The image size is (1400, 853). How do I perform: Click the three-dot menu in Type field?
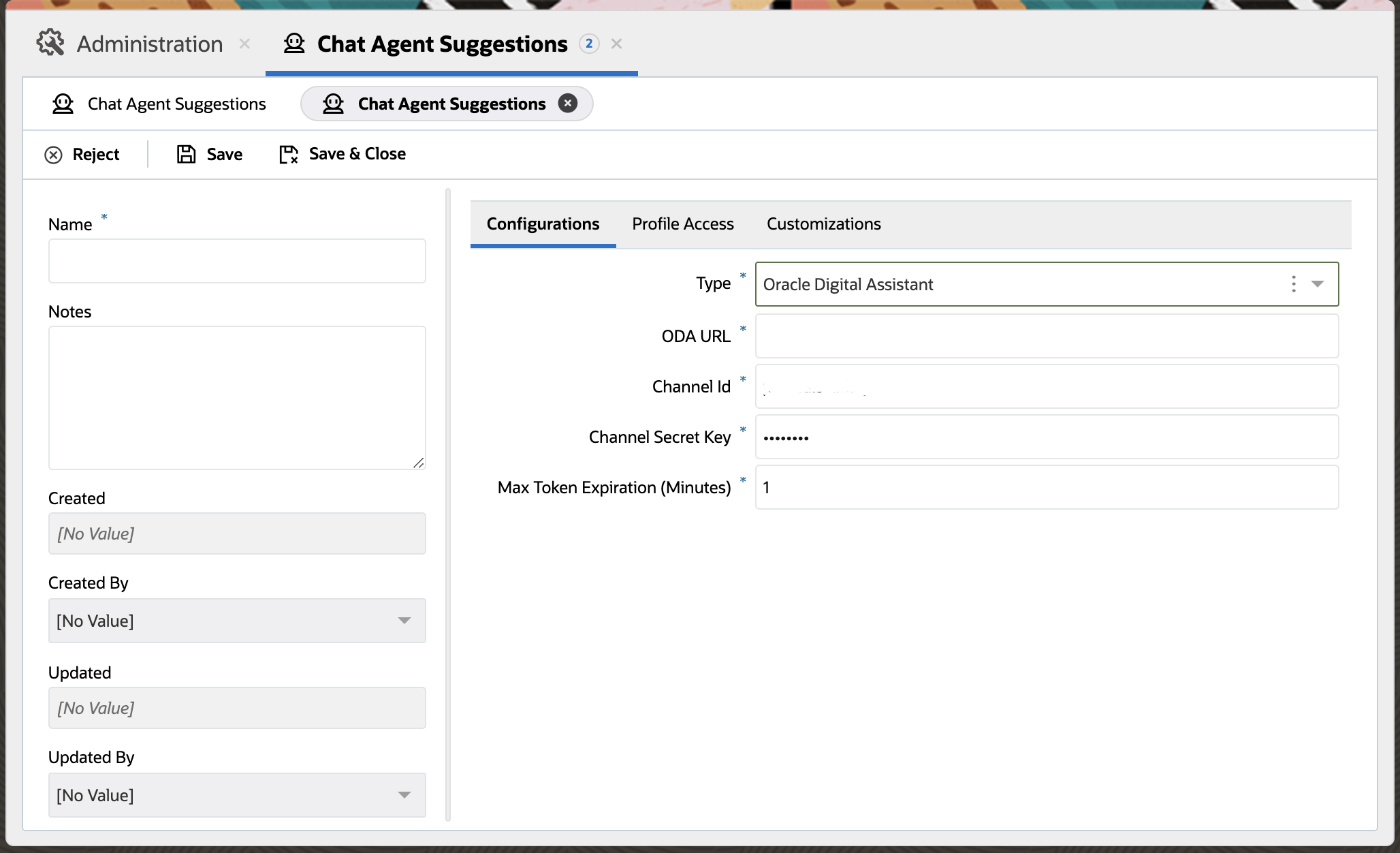click(x=1293, y=284)
